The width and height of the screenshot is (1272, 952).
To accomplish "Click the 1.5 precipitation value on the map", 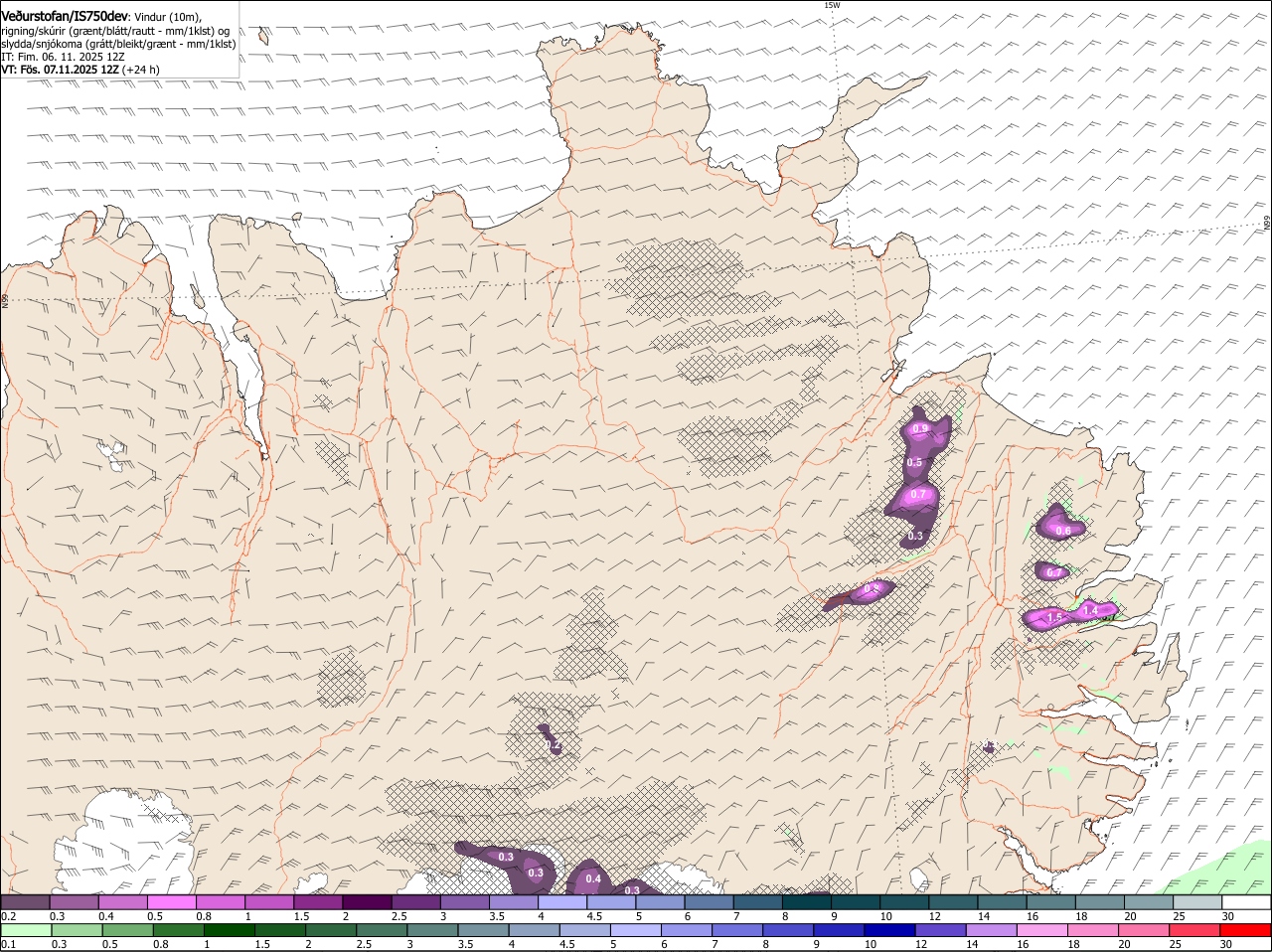I will coord(1055,617).
